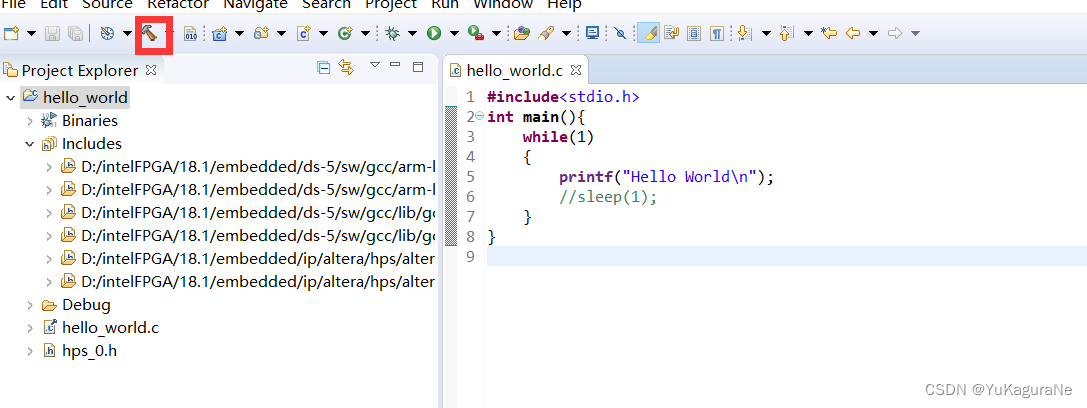The width and height of the screenshot is (1087, 408).
Task: Collapse the Includes tree node
Action: (x=30, y=144)
